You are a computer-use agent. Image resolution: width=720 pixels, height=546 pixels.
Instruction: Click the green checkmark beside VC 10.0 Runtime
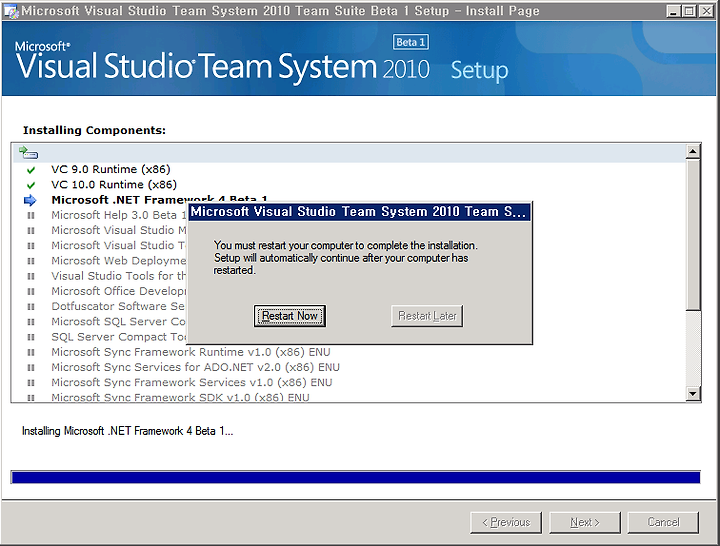(x=31, y=185)
